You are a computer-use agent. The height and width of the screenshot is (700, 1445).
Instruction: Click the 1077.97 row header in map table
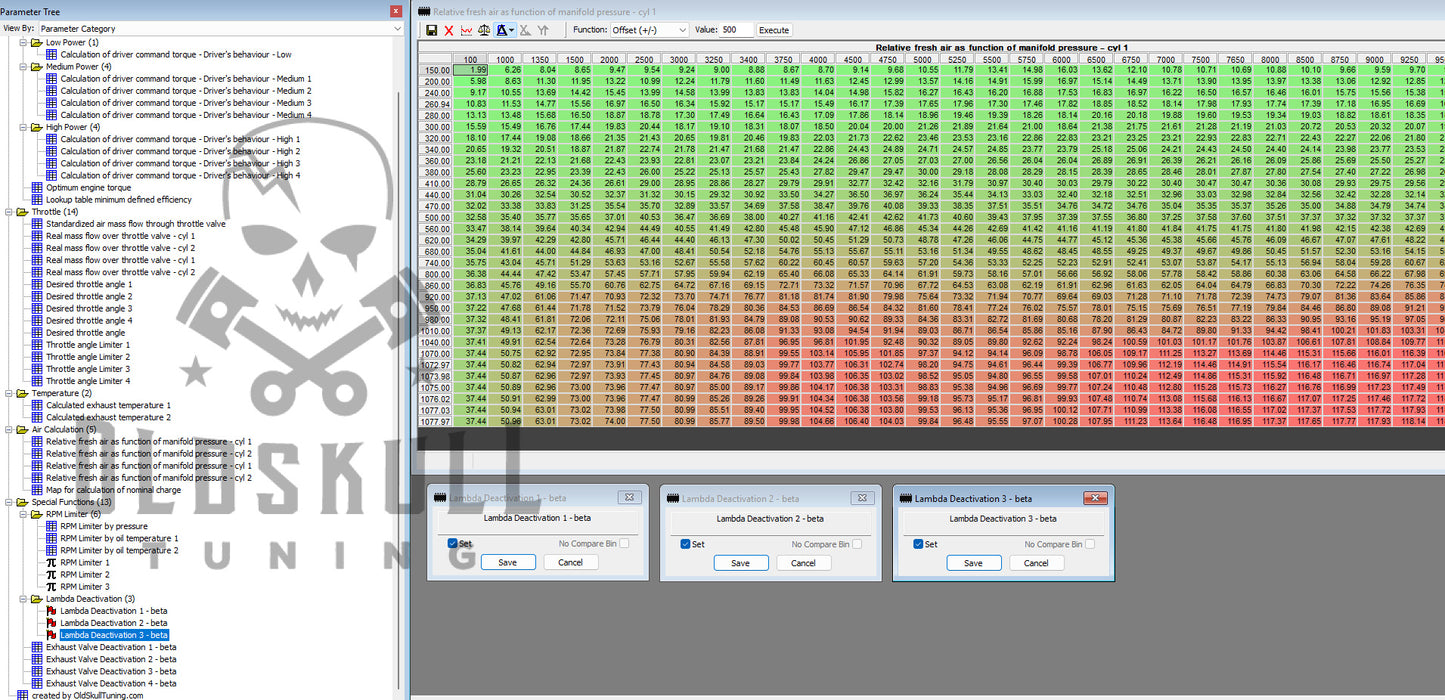click(x=436, y=421)
